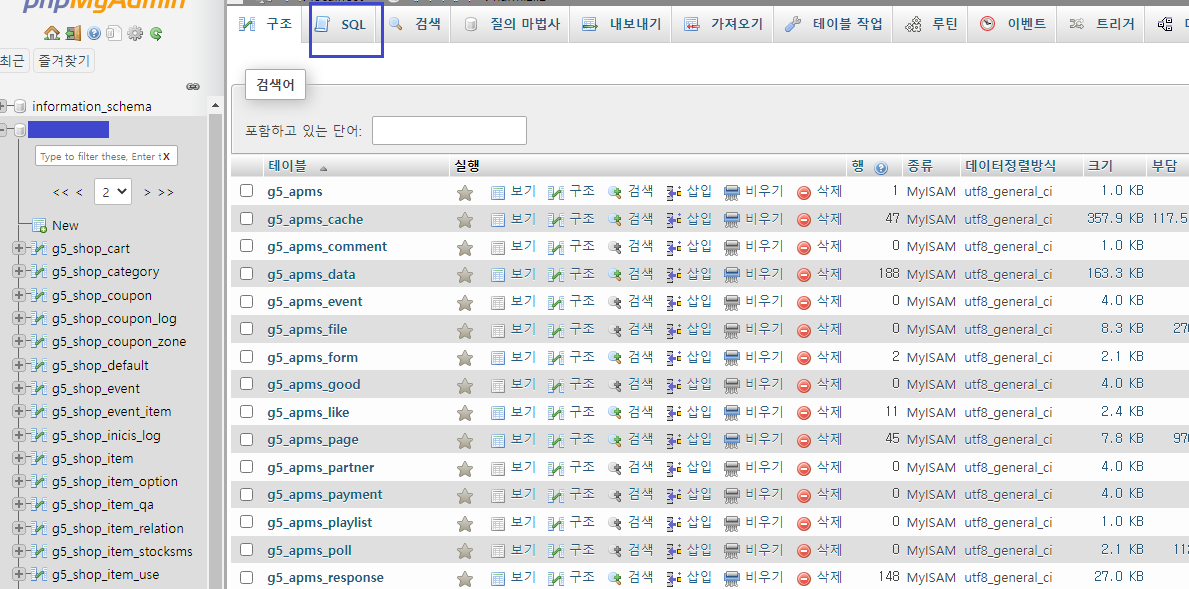Click the link chain icon in the navigation panel
Viewport: 1189px width, 589px height.
(193, 87)
